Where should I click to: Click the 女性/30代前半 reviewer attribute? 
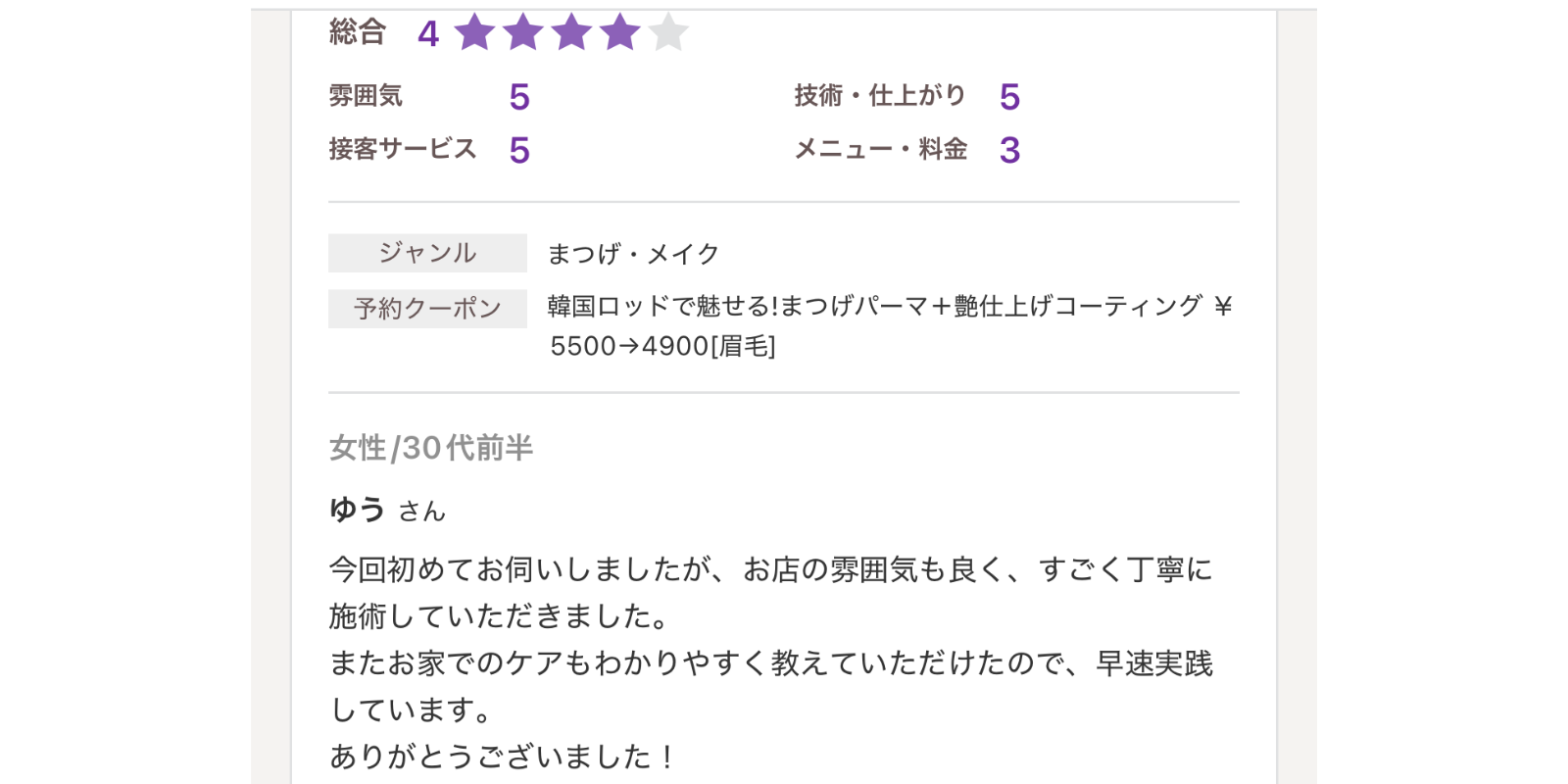431,448
